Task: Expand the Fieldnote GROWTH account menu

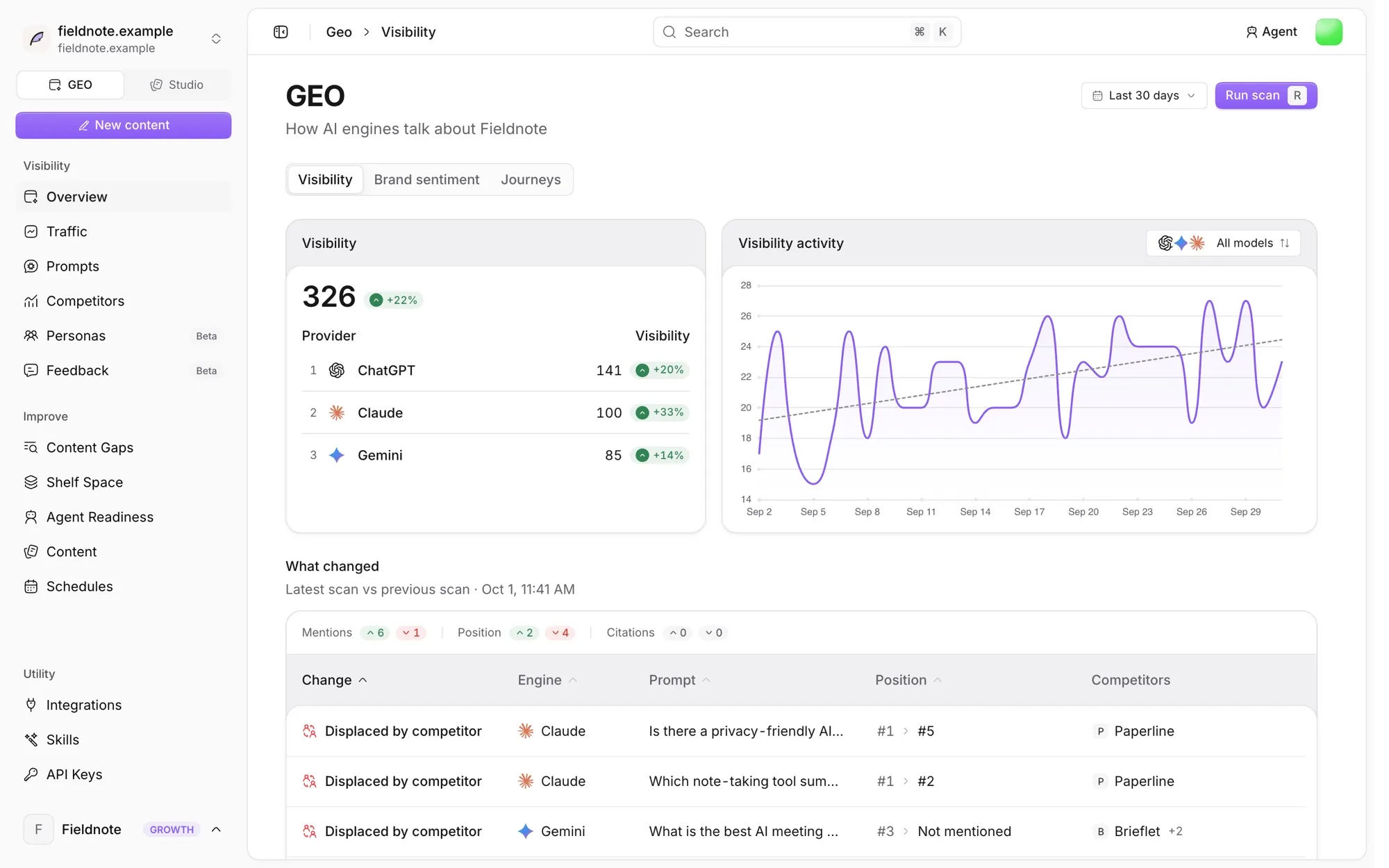Action: tap(124, 829)
